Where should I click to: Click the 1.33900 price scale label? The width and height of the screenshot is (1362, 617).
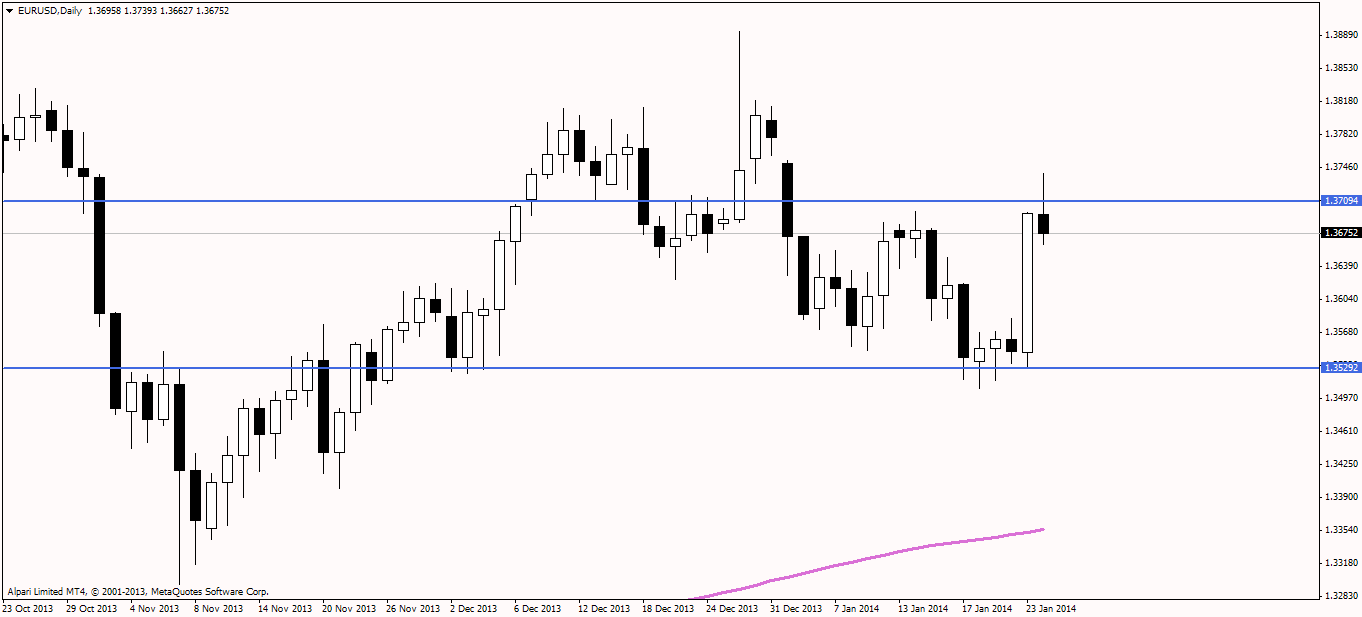(x=1340, y=497)
